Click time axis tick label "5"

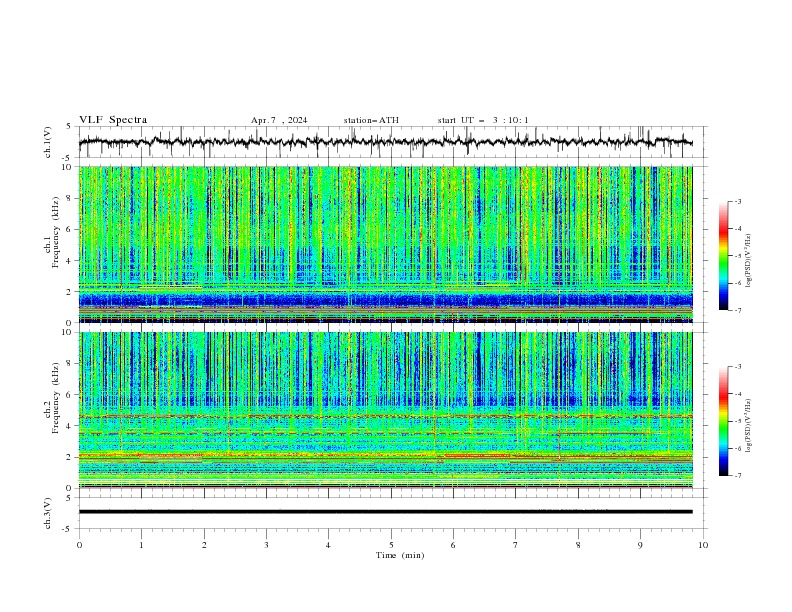pos(391,545)
